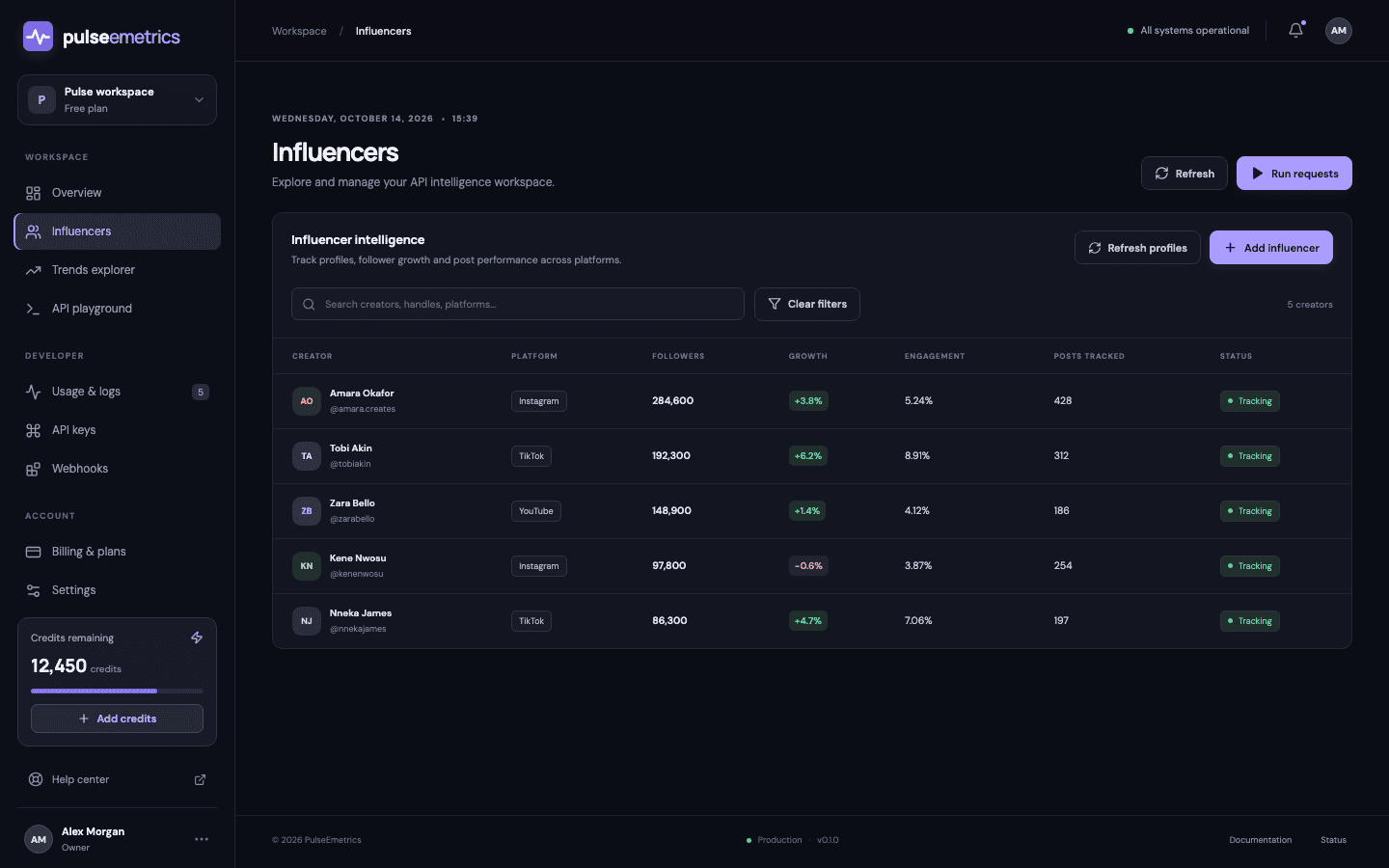The width and height of the screenshot is (1389, 868).
Task: Open the AM avatar in top bar
Action: pos(1338,31)
